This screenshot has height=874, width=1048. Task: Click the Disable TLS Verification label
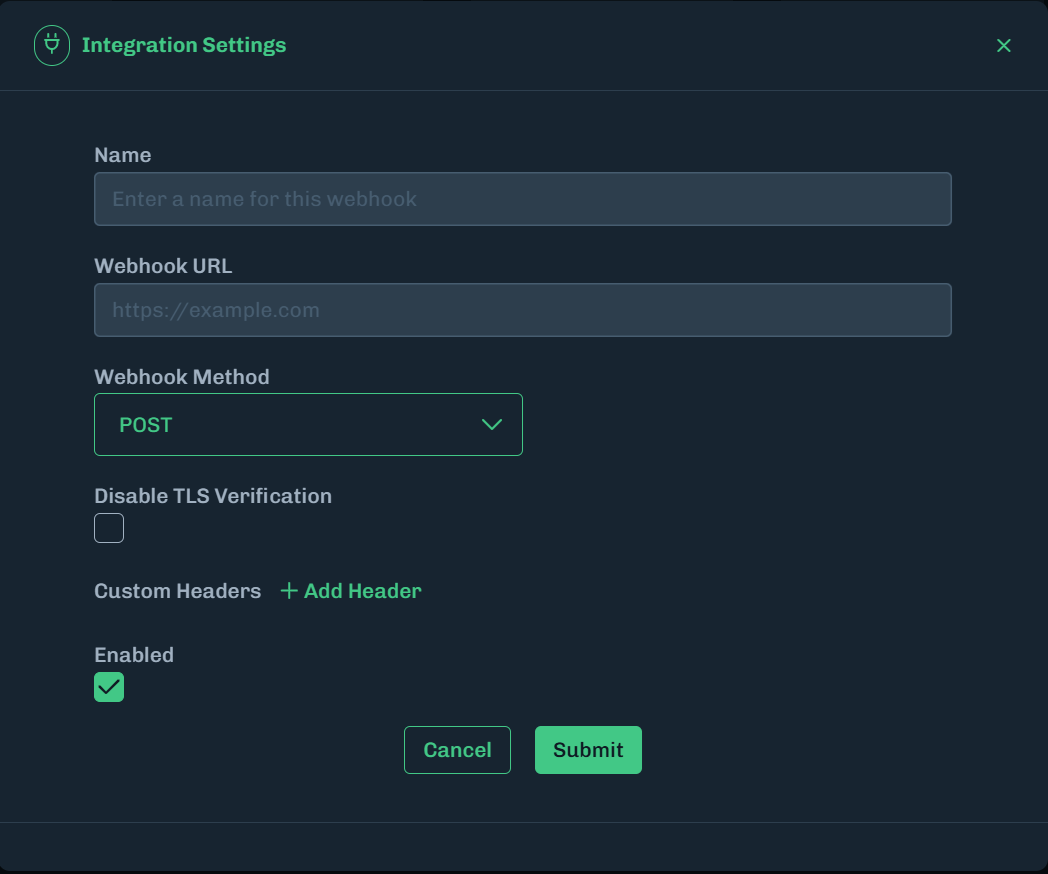(x=213, y=496)
